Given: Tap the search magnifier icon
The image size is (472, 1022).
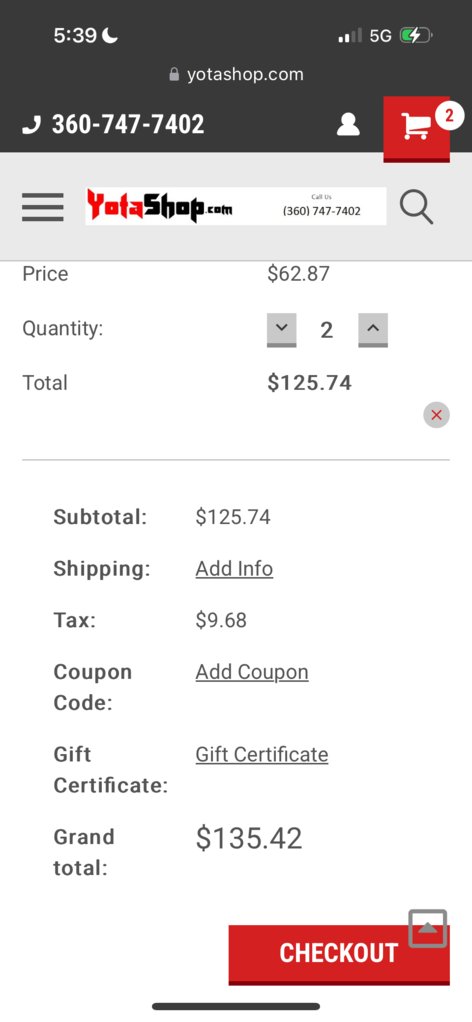Looking at the screenshot, I should pyautogui.click(x=417, y=207).
